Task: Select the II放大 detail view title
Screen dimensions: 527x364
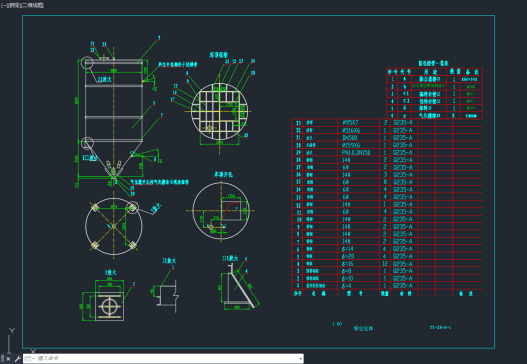Action: coord(169,261)
